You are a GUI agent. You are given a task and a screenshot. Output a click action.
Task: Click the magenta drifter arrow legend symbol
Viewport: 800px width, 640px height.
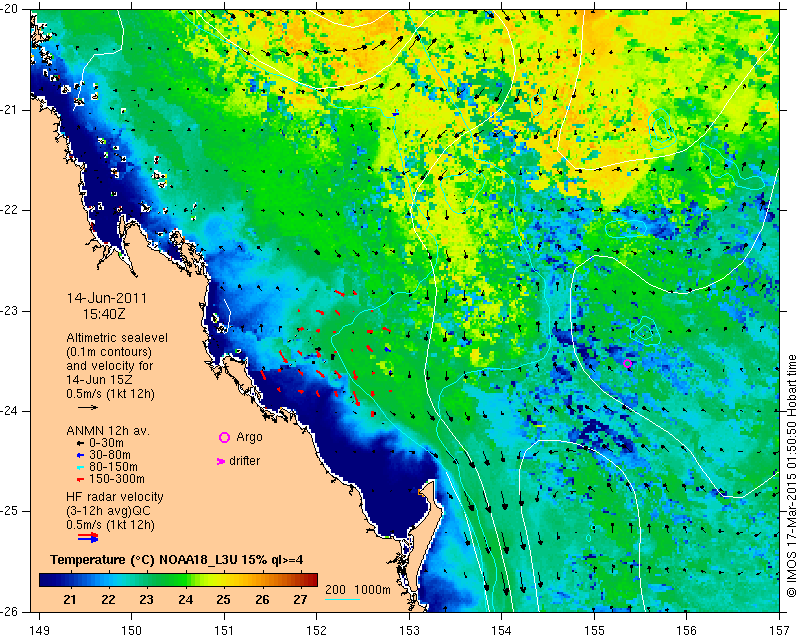[221, 461]
